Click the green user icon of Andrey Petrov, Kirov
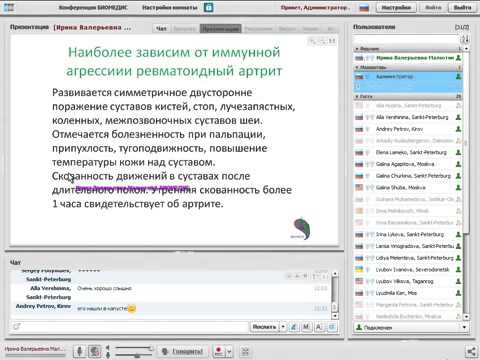 (x=458, y=129)
